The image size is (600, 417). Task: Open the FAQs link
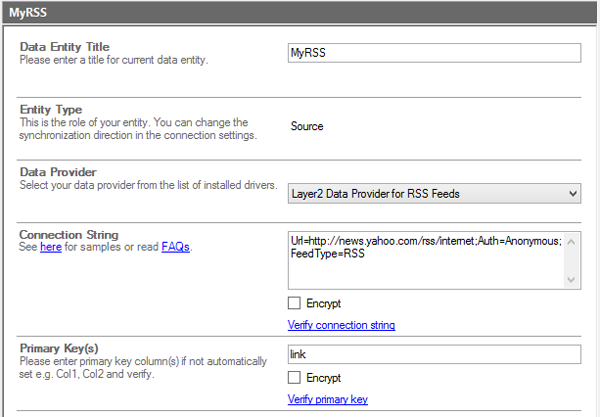pos(175,247)
